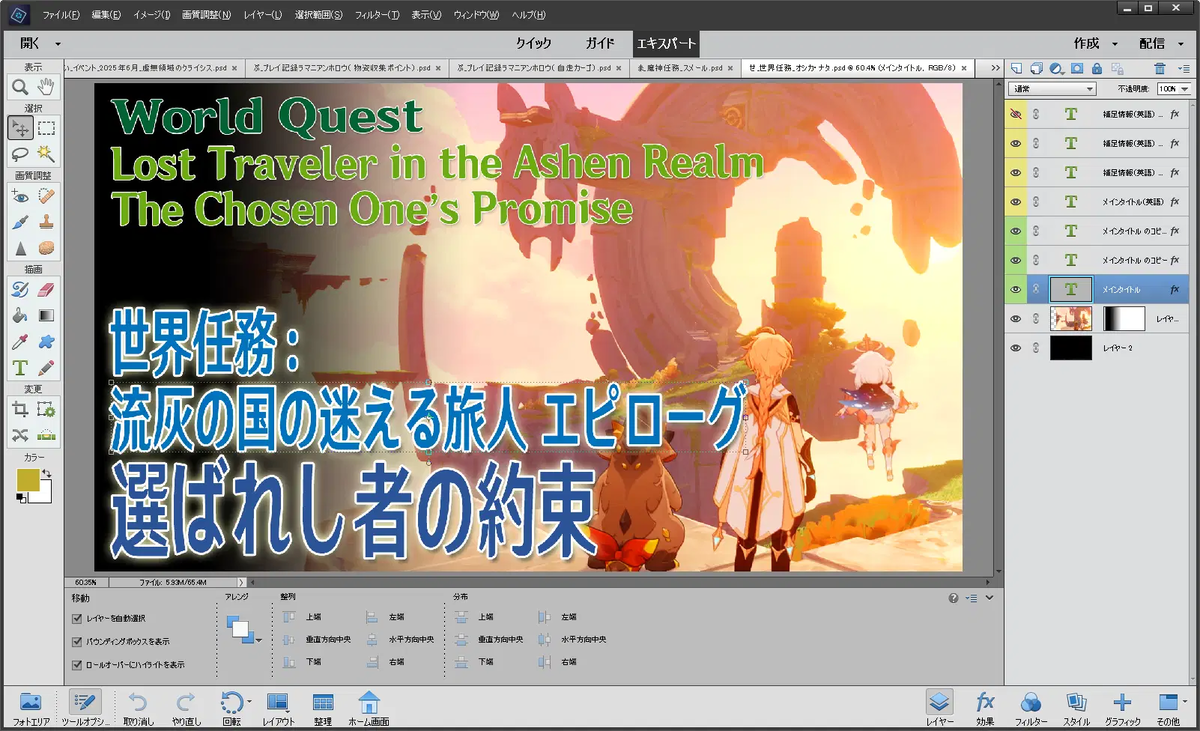The width and height of the screenshot is (1200, 731).
Task: Switch to クイック mode tab
Action: coord(533,44)
